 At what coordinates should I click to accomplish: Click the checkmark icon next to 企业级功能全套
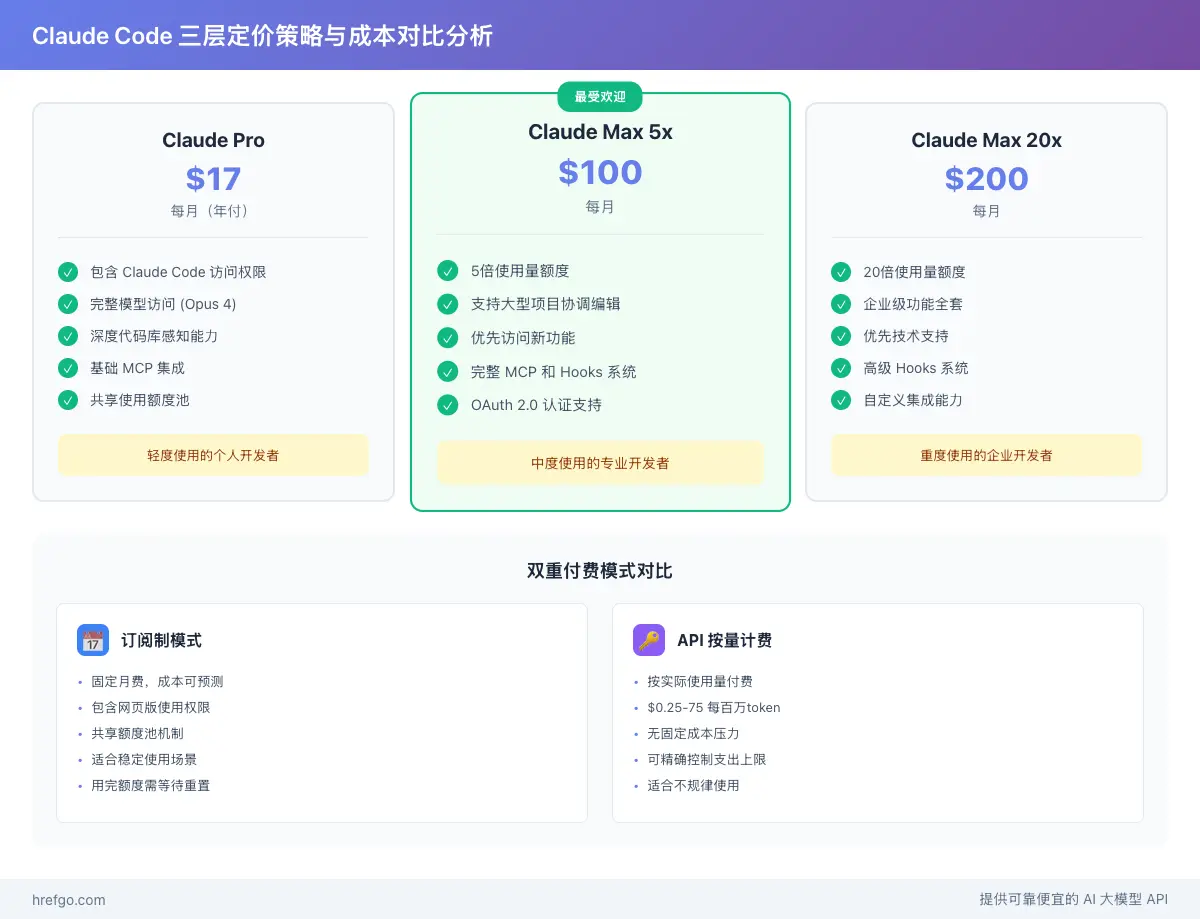pyautogui.click(x=841, y=304)
